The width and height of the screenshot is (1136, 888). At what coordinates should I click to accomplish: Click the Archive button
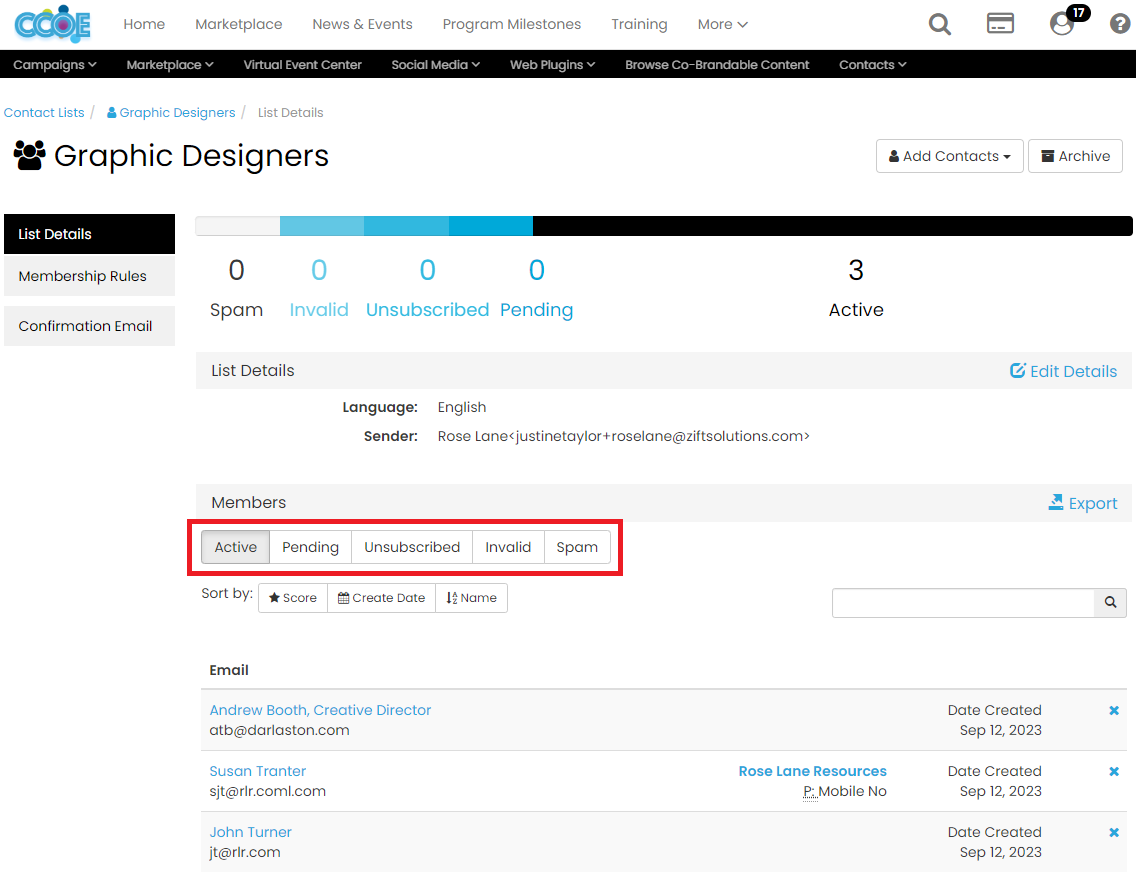click(1075, 156)
